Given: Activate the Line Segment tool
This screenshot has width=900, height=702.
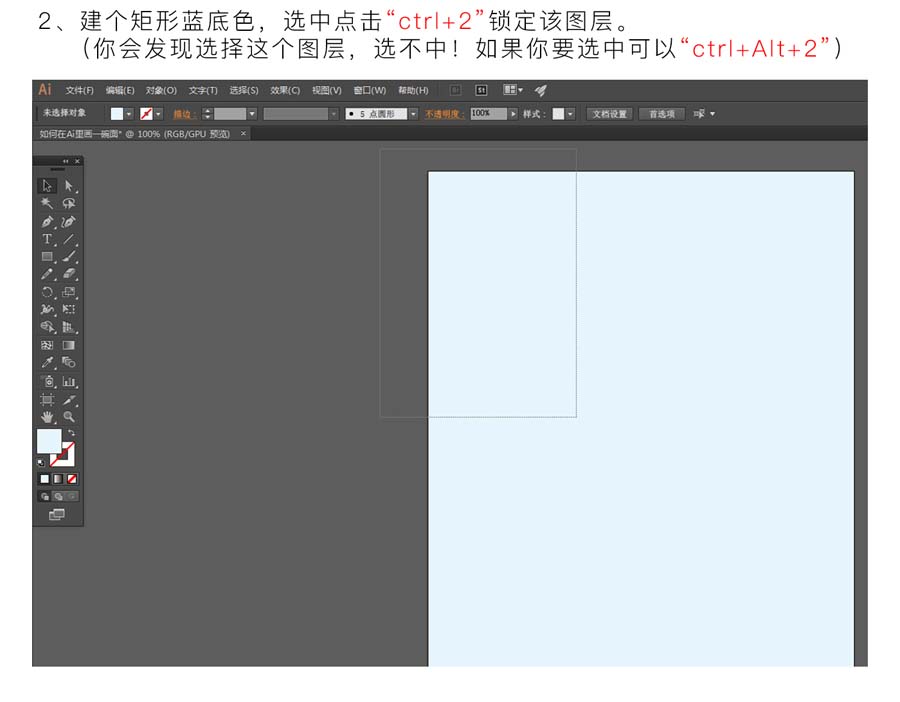Looking at the screenshot, I should (68, 239).
